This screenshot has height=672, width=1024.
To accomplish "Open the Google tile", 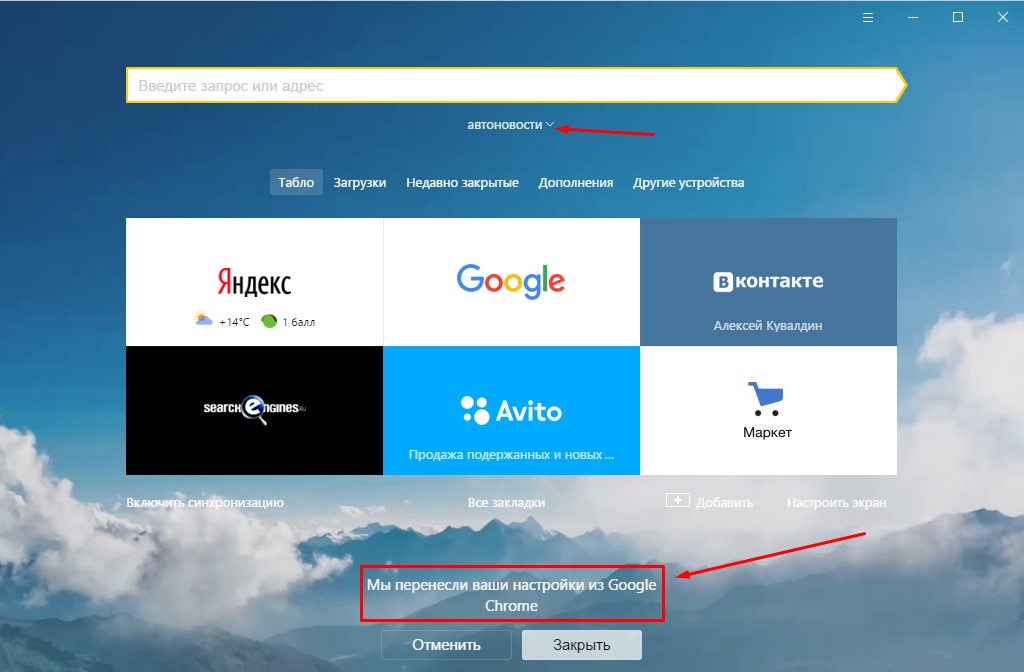I will (511, 282).
